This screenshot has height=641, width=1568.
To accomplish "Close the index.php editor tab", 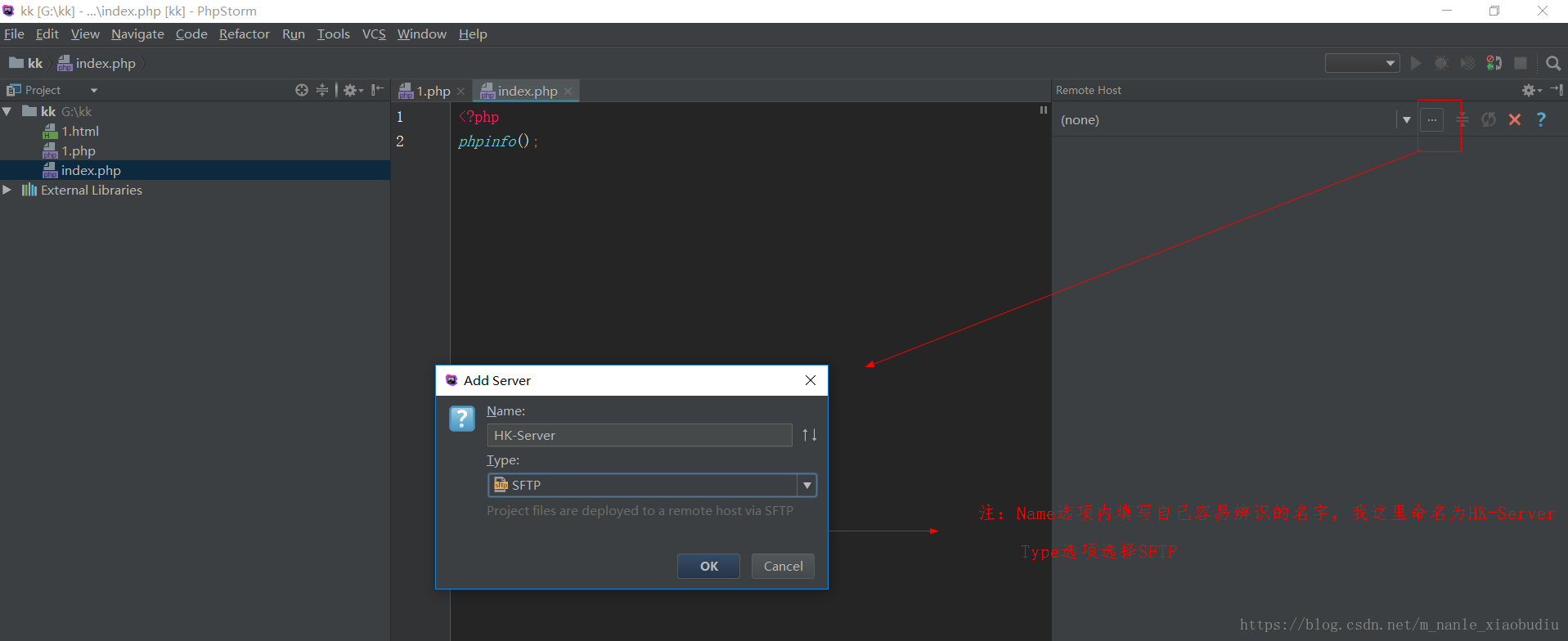I will pyautogui.click(x=568, y=92).
